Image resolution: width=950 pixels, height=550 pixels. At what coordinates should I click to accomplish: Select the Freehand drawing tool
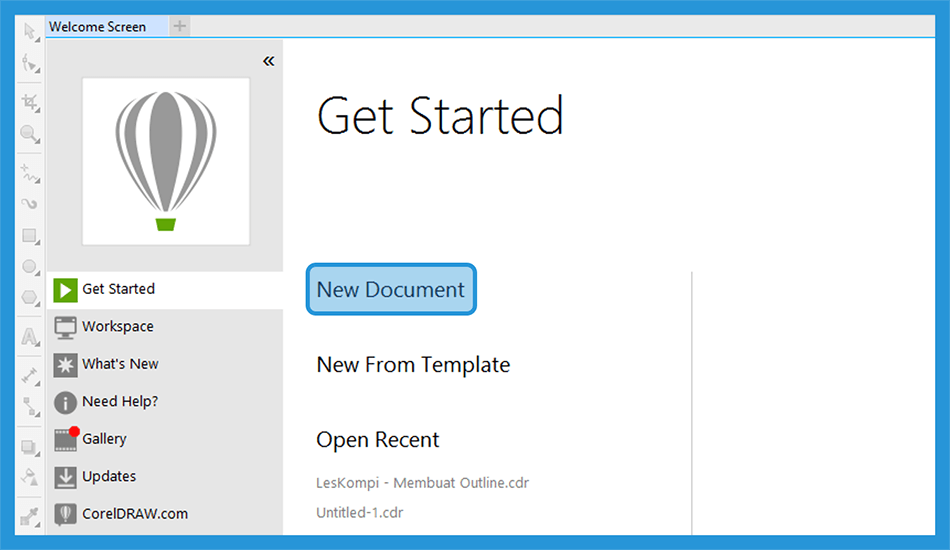[29, 173]
